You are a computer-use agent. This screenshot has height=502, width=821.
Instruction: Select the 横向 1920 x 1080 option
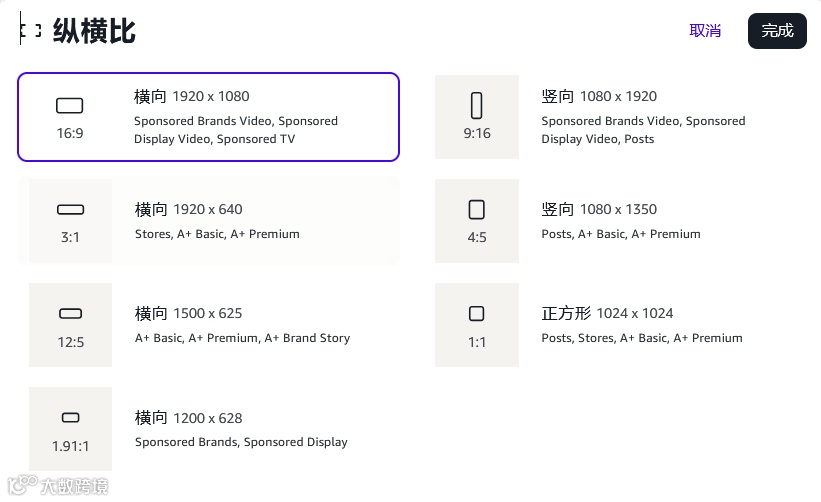(x=192, y=97)
